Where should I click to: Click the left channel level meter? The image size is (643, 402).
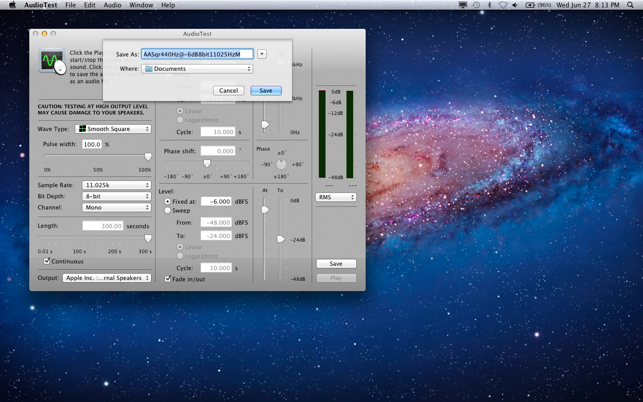point(322,134)
